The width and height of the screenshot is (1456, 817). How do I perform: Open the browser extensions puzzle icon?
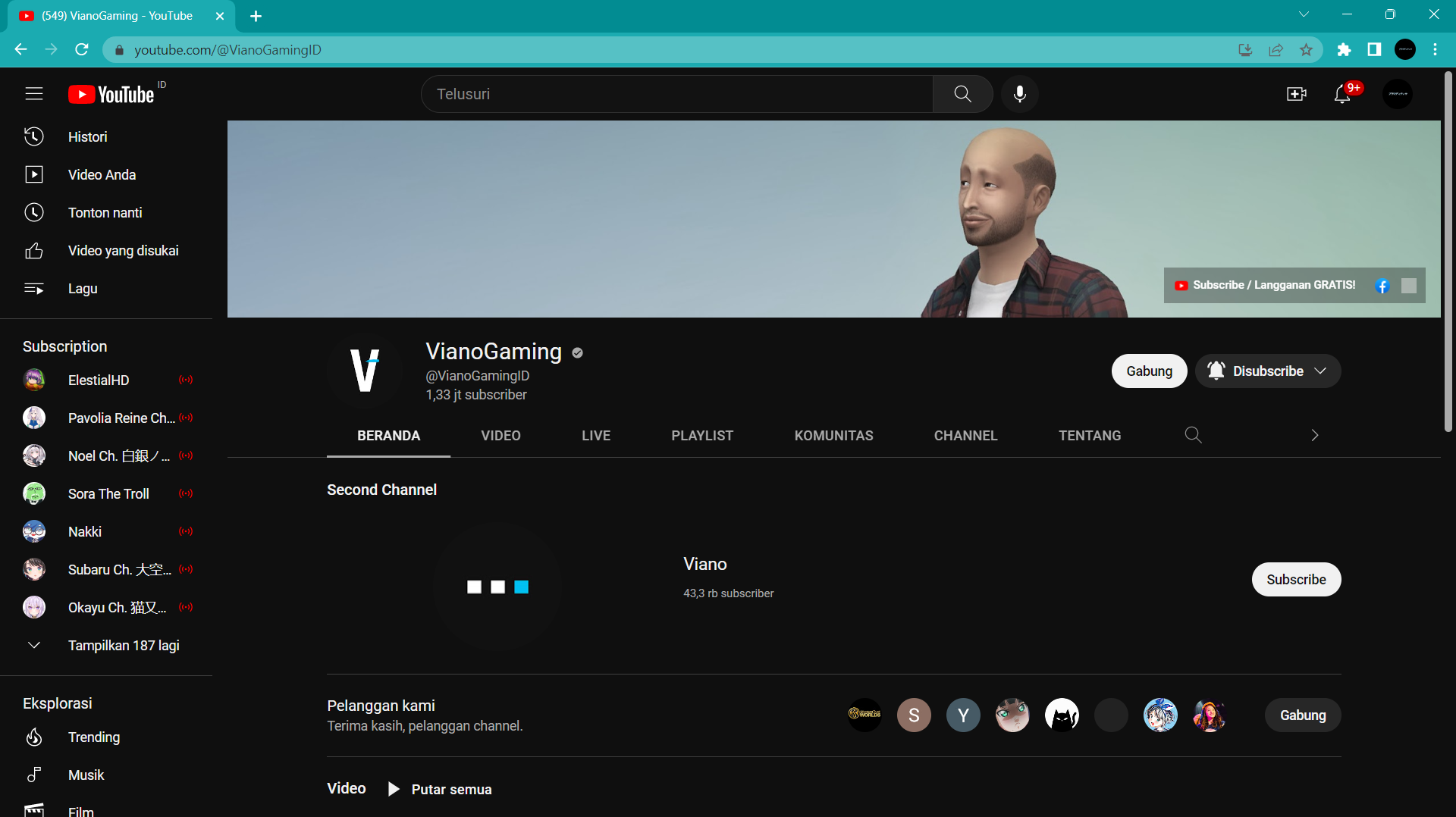pos(1344,50)
